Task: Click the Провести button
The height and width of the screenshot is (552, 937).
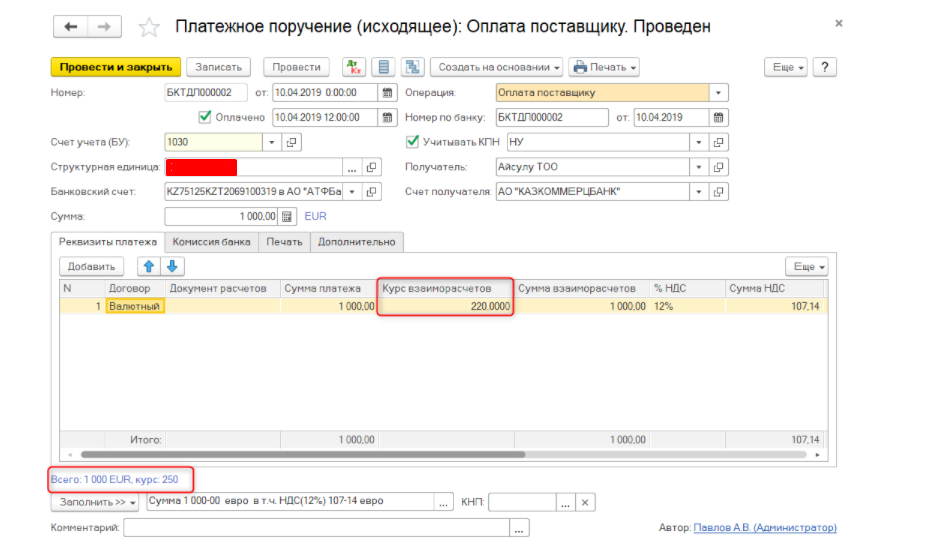Action: [296, 67]
